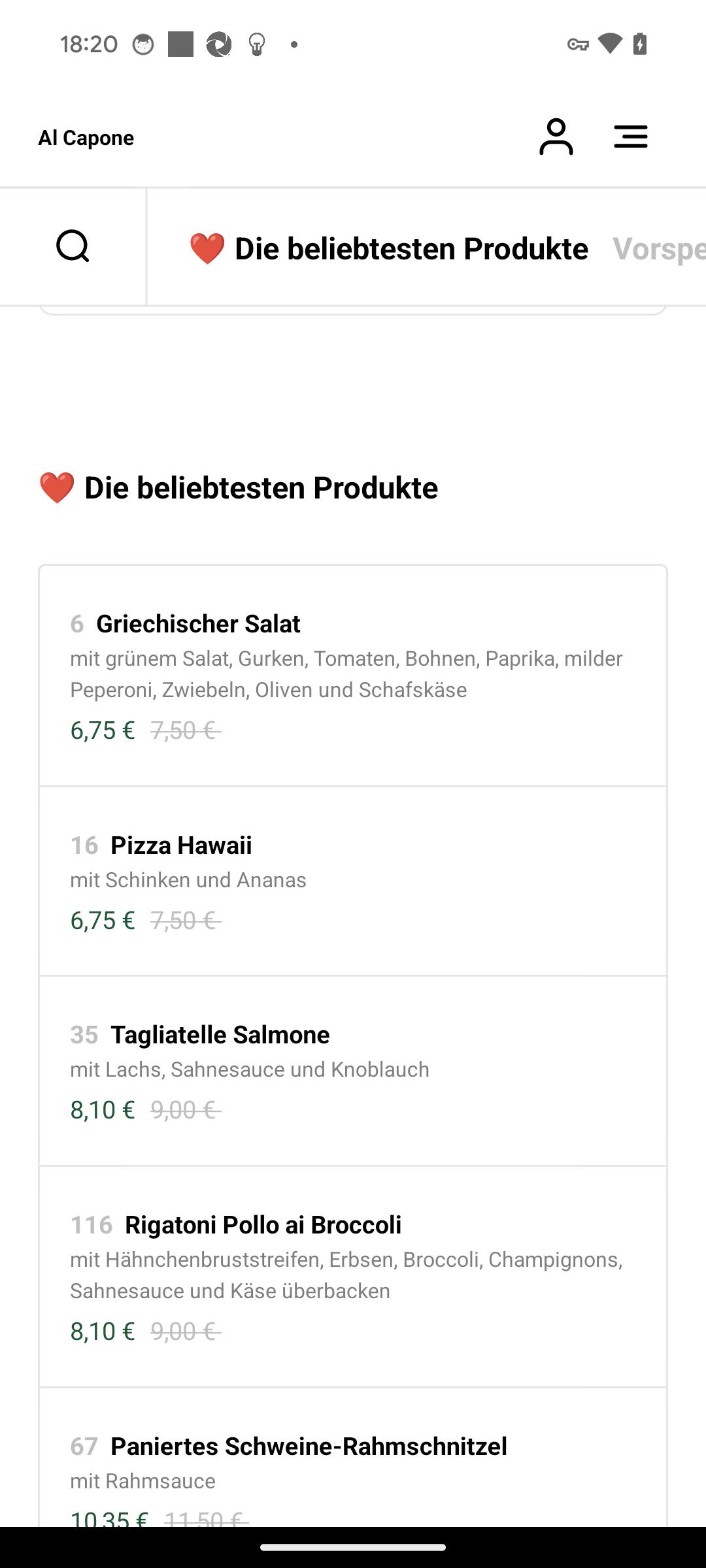This screenshot has height=1568, width=706.
Task: Tap the VPN key status icon
Action: point(578,44)
